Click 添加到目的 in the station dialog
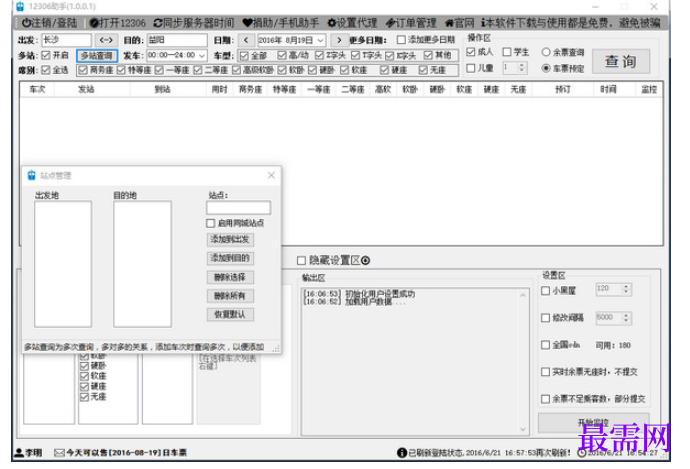Screen dimensions: 690x469 coord(230,258)
